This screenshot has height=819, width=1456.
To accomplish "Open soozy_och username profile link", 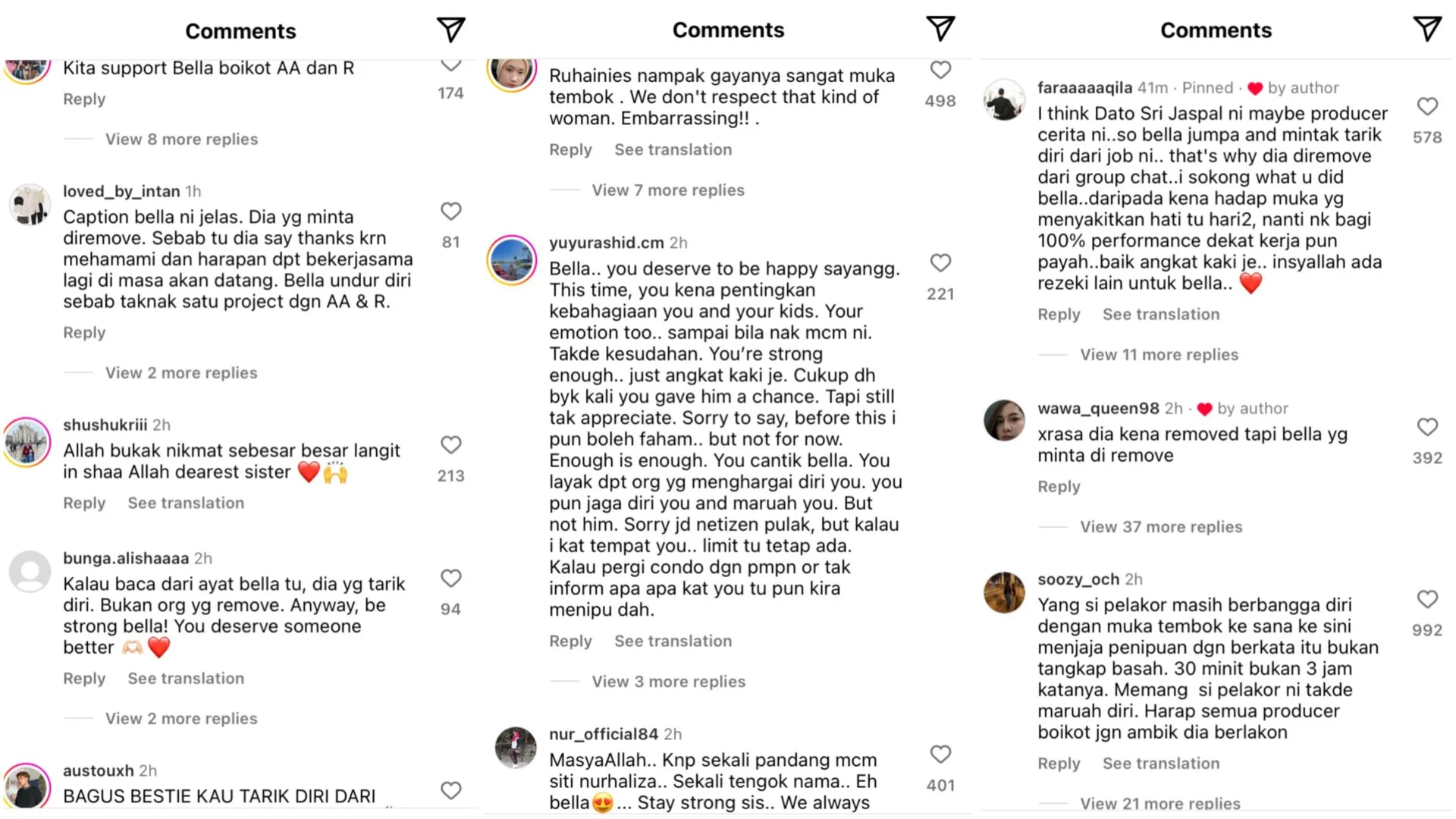I will pyautogui.click(x=1078, y=579).
